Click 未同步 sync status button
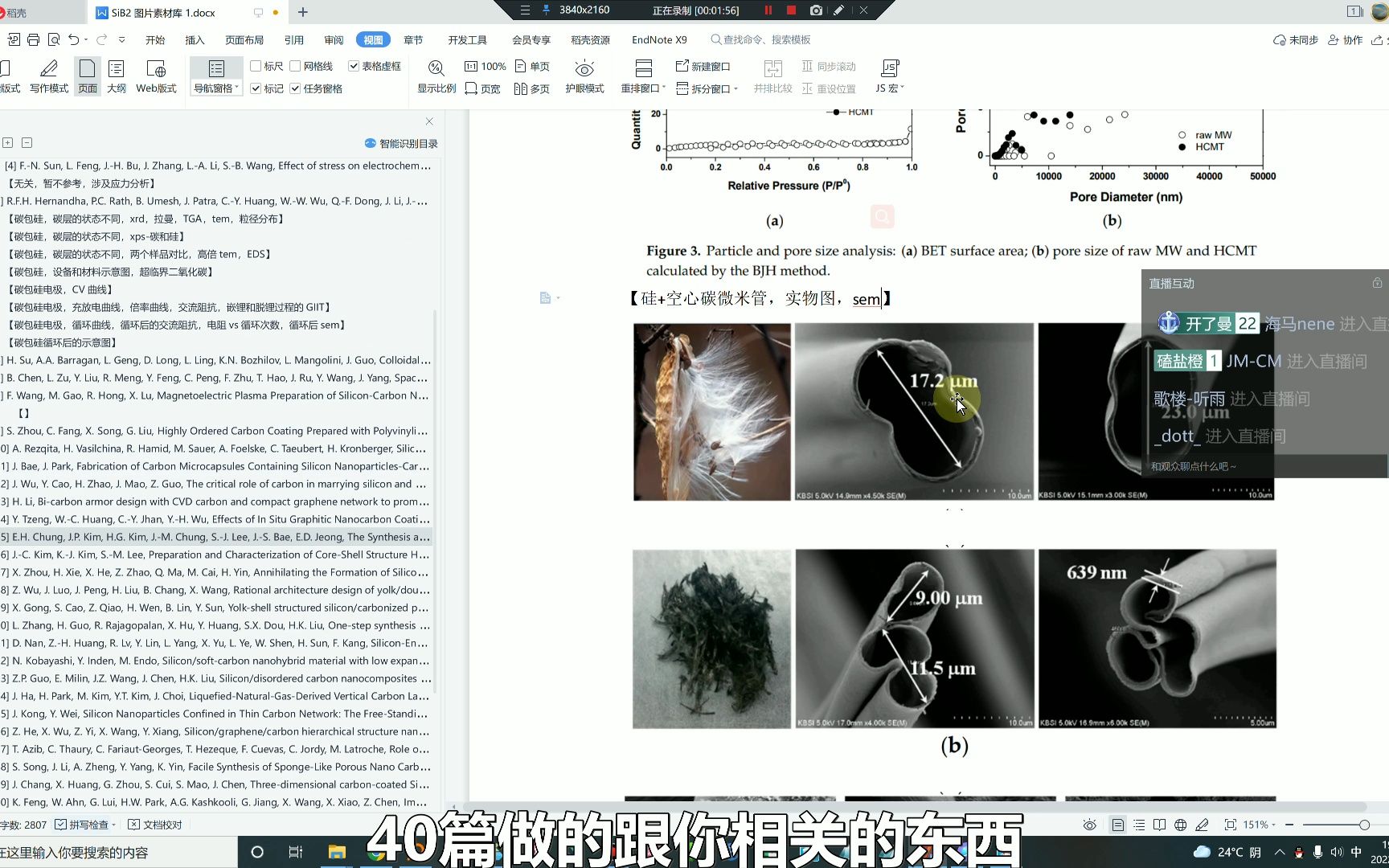Viewport: 1389px width, 868px height. coord(1295,39)
